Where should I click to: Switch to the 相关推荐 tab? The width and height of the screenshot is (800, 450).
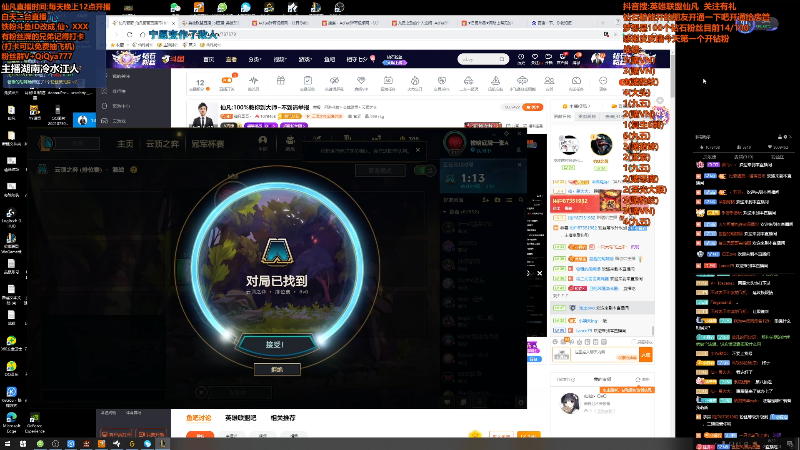[x=283, y=418]
